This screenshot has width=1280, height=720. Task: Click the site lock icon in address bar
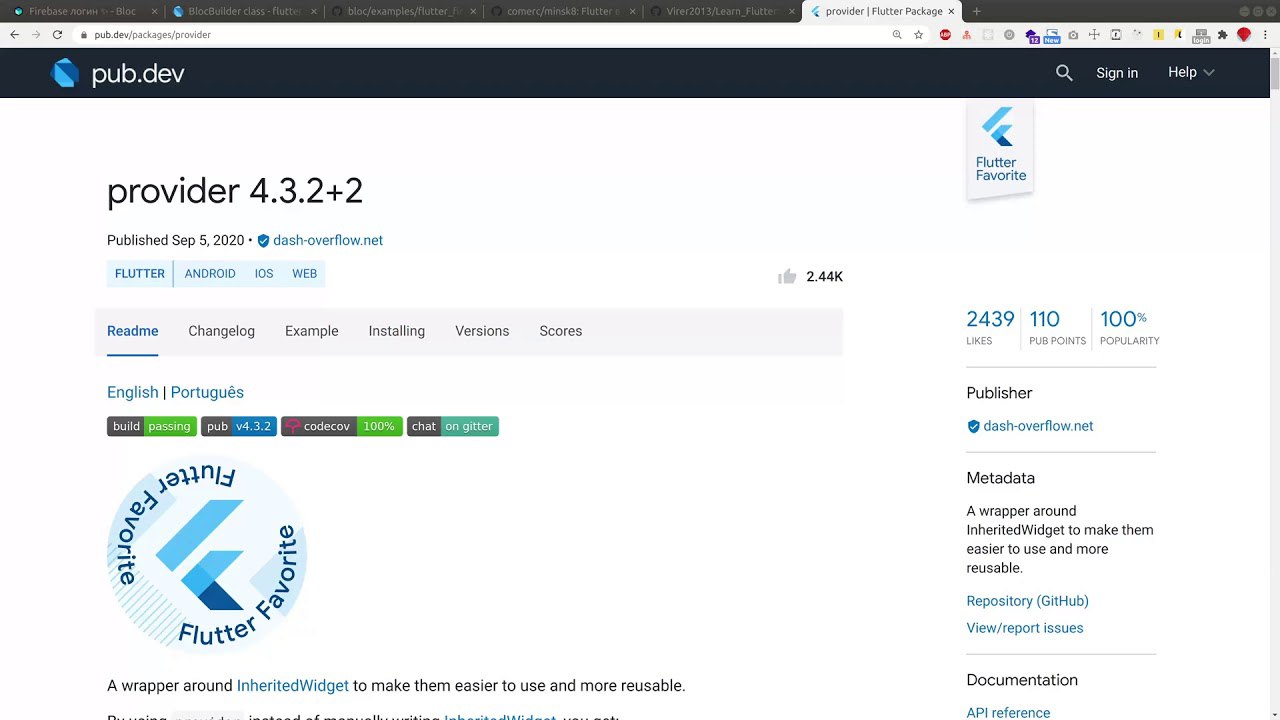pyautogui.click(x=84, y=34)
